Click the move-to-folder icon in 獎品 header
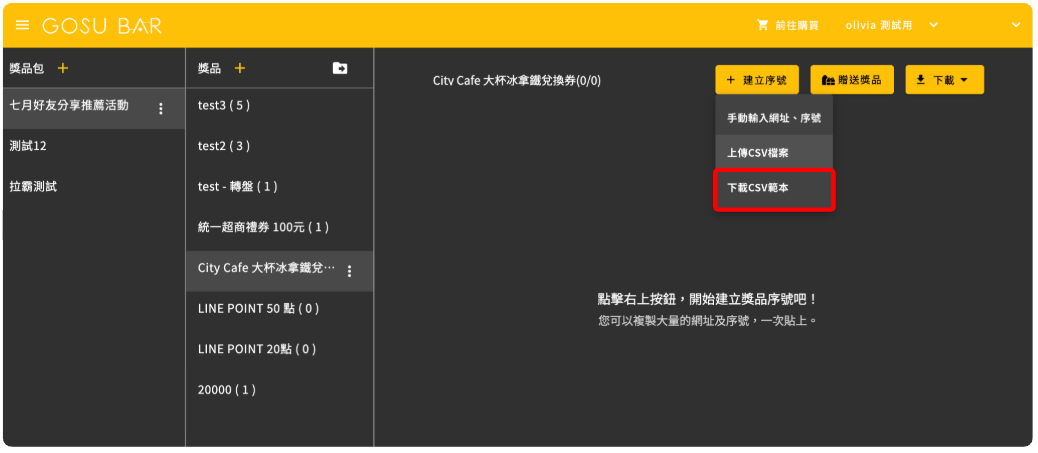The width and height of the screenshot is (1038, 453). pyautogui.click(x=340, y=68)
